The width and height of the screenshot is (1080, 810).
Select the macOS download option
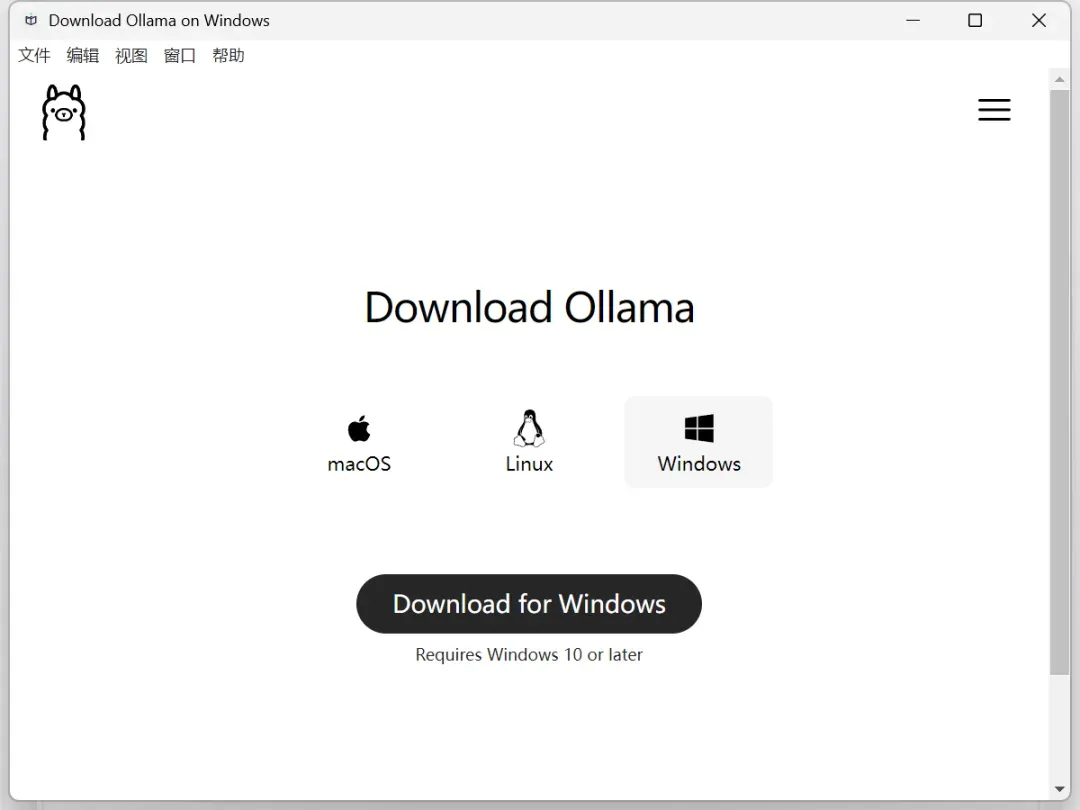pos(359,442)
